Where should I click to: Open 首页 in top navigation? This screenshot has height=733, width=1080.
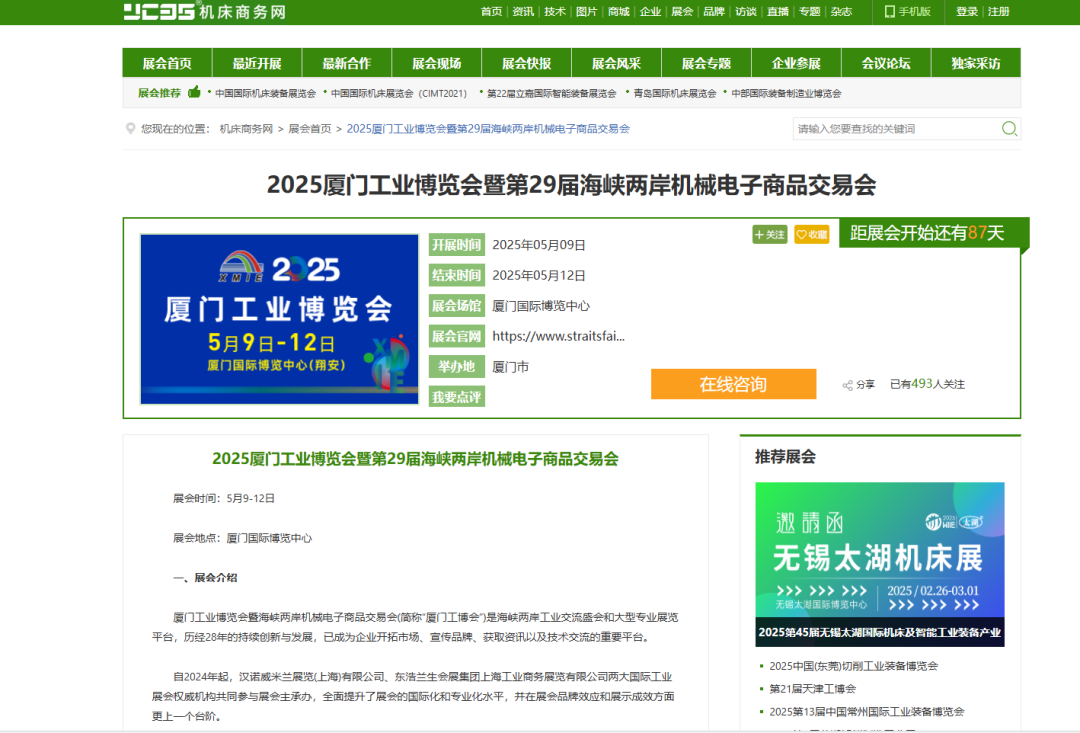tap(491, 12)
